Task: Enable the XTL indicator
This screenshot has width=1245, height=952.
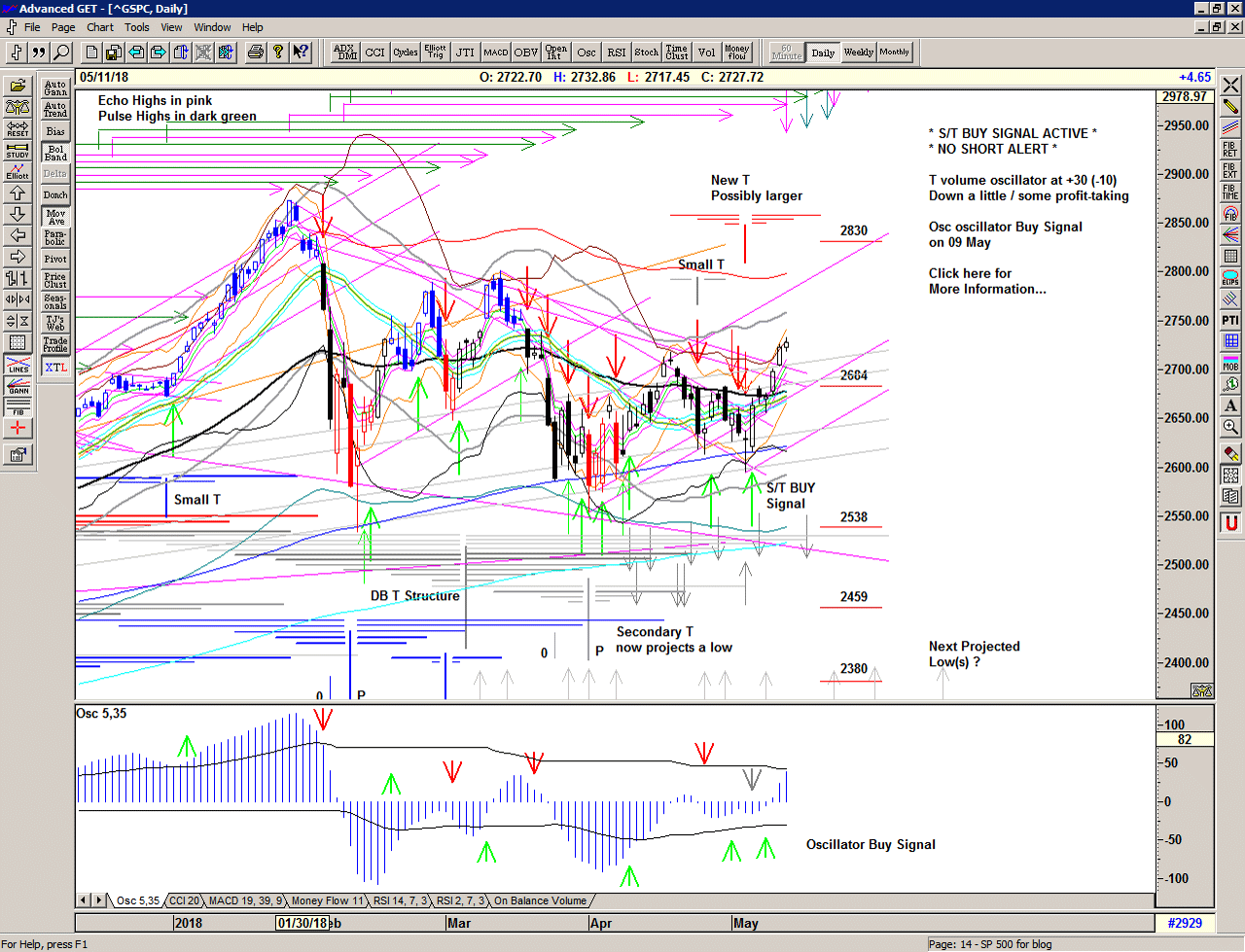Action: 55,368
